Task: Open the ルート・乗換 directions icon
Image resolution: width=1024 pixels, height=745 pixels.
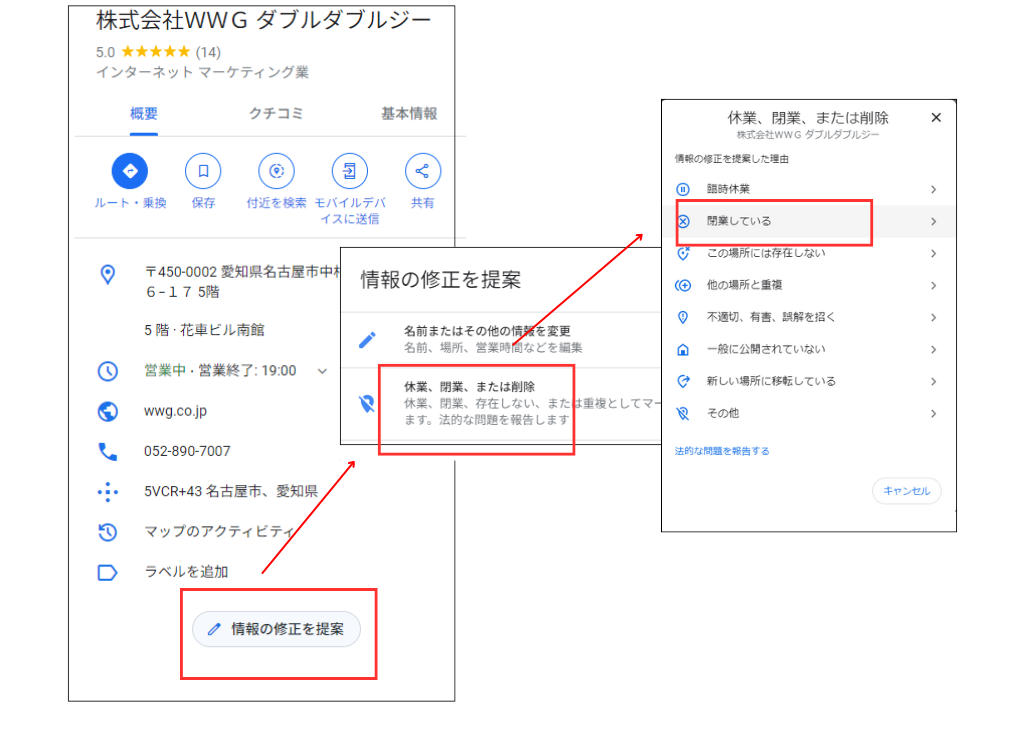Action: pyautogui.click(x=129, y=171)
